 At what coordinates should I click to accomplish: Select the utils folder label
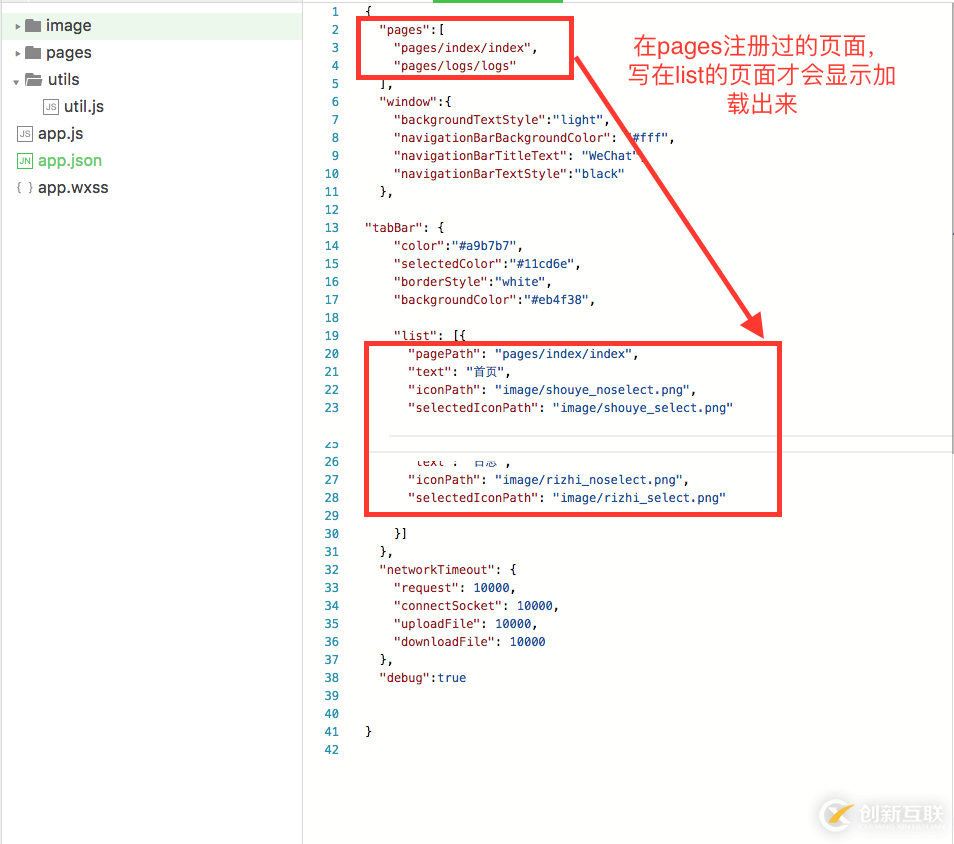63,80
